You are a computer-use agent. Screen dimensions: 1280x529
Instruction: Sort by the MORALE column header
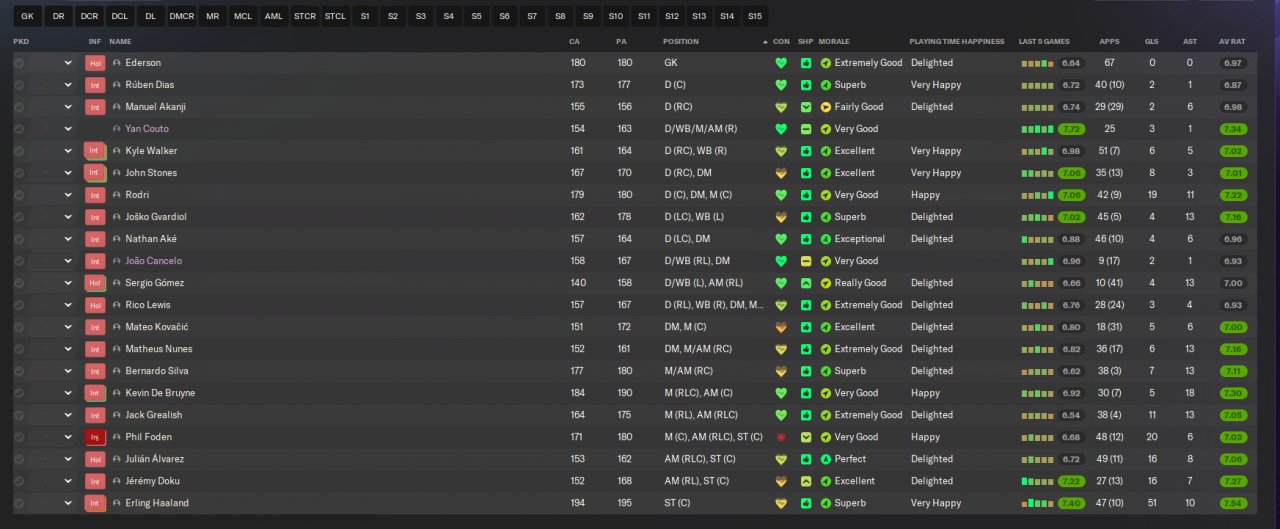[834, 42]
